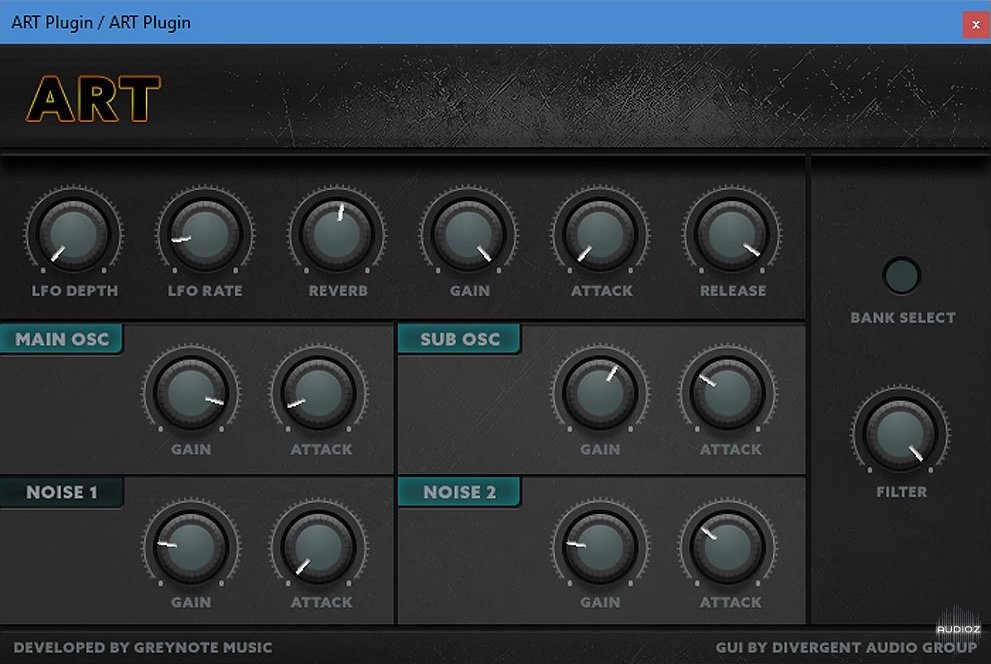The image size is (991, 664).
Task: Click the Noise 1 Gain knob
Action: pyautogui.click(x=190, y=546)
